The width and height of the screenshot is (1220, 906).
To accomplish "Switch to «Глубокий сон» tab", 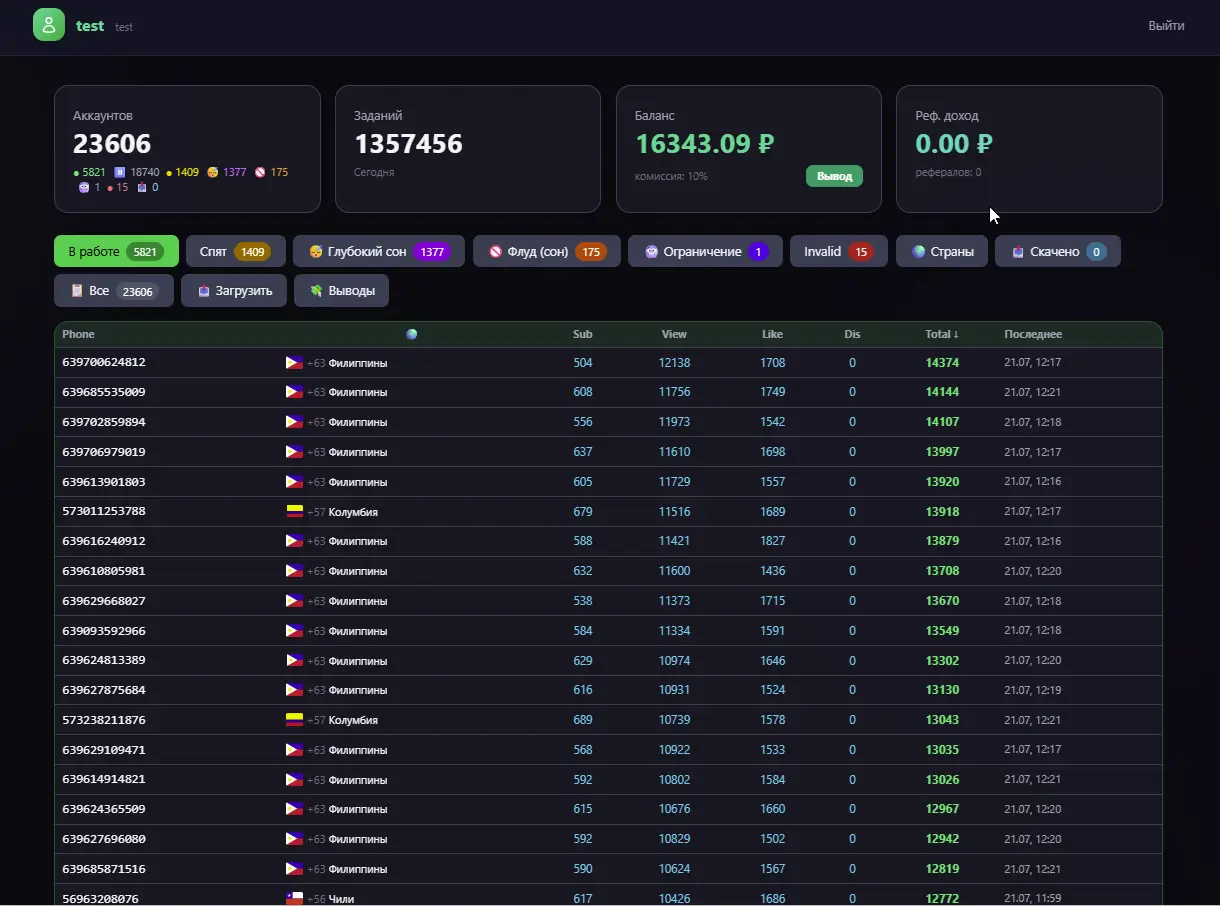I will point(379,251).
